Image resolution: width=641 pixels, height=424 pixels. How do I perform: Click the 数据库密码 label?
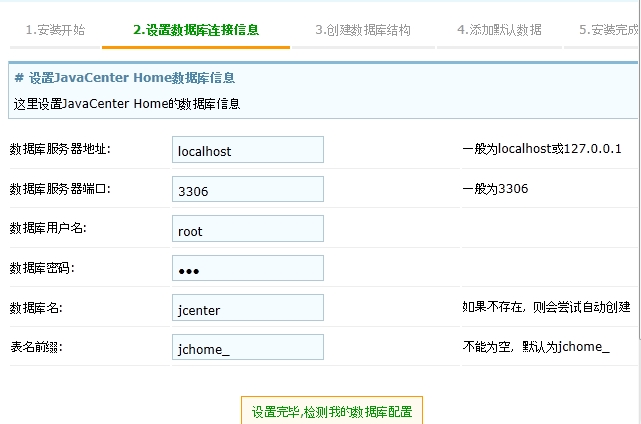click(x=42, y=268)
